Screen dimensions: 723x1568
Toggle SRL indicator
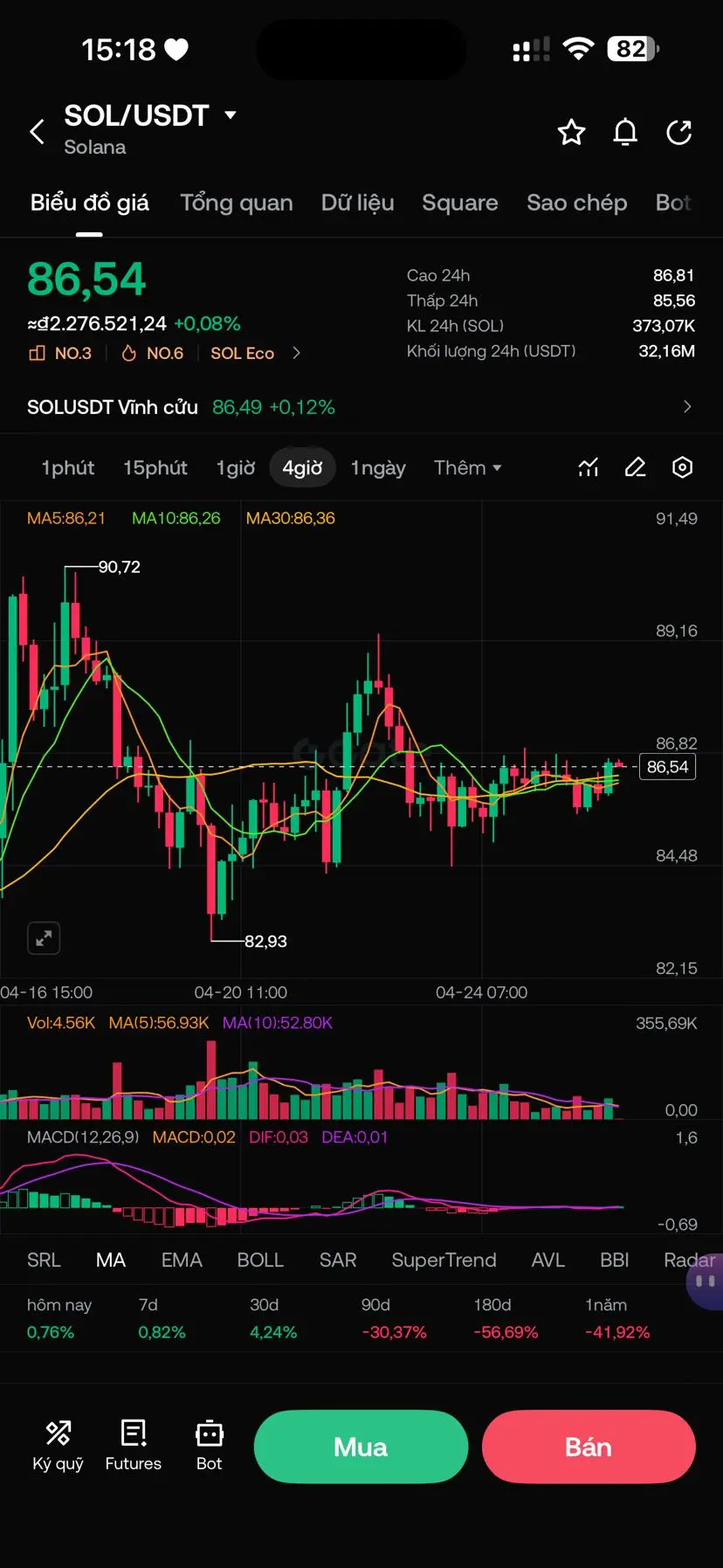tap(44, 1260)
